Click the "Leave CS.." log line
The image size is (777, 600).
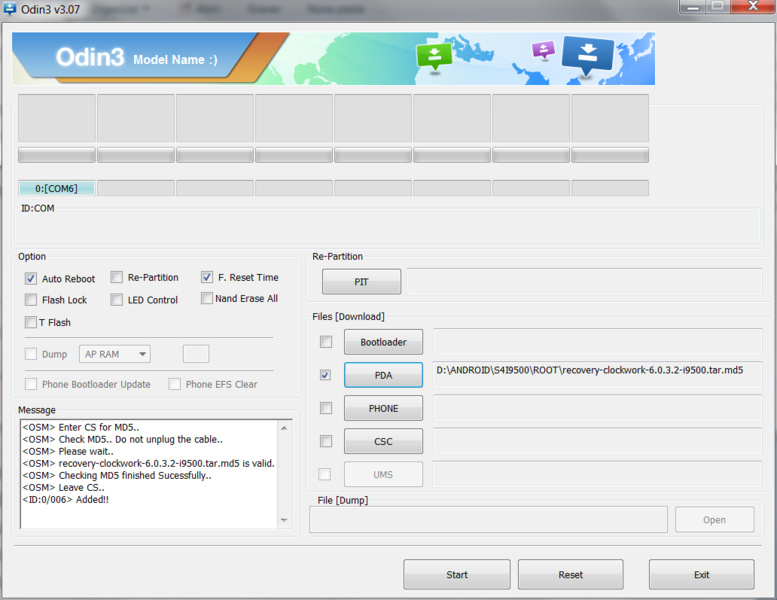[x=63, y=488]
